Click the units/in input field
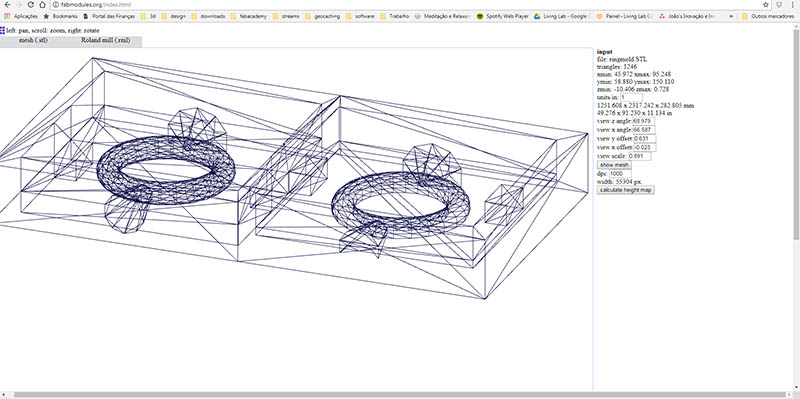 coord(632,97)
